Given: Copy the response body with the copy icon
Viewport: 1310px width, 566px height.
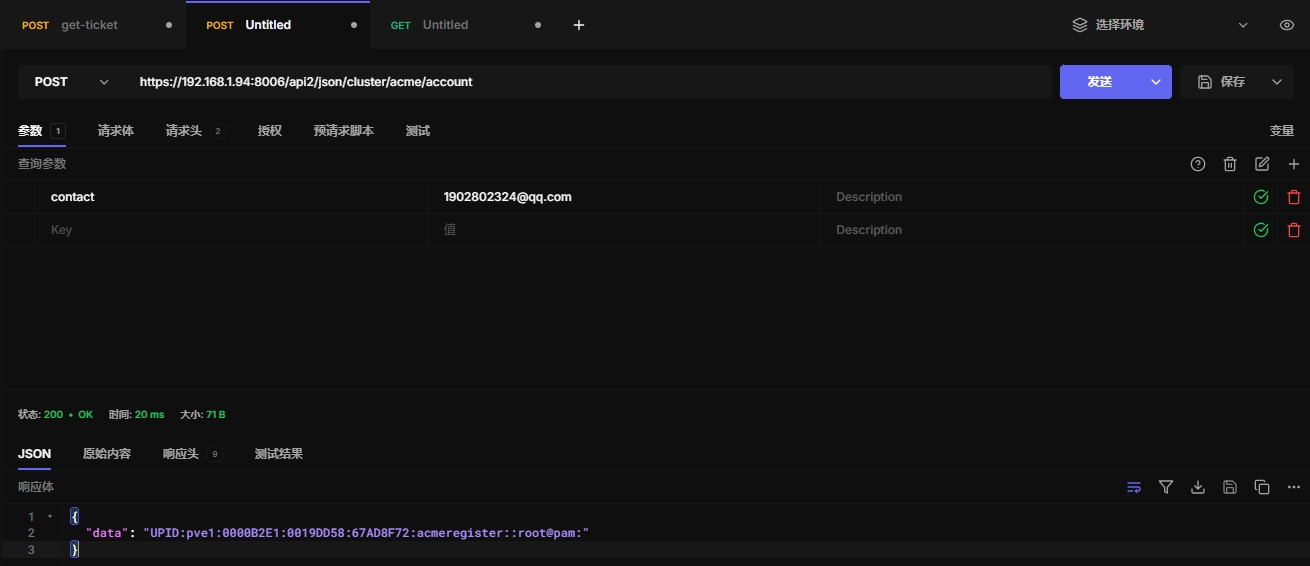Looking at the screenshot, I should (x=1262, y=487).
